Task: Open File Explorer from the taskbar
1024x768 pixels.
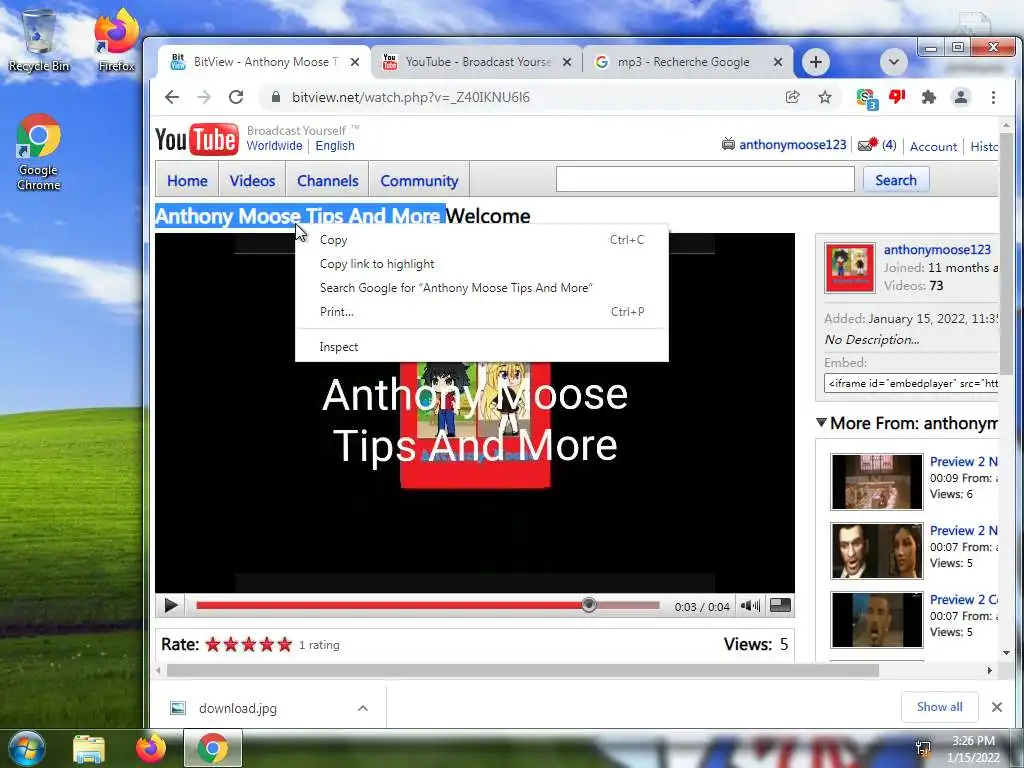Action: tap(89, 749)
